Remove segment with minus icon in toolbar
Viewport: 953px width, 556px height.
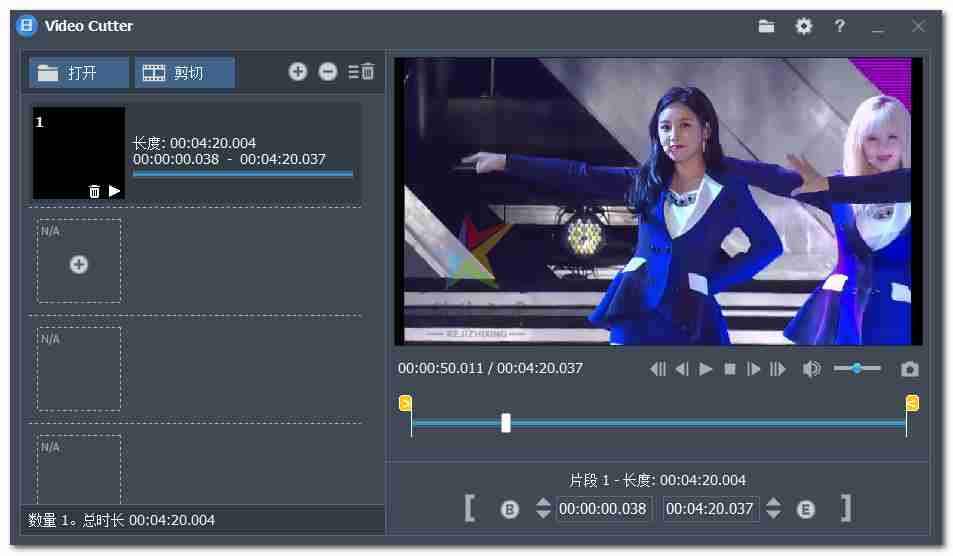pos(328,72)
